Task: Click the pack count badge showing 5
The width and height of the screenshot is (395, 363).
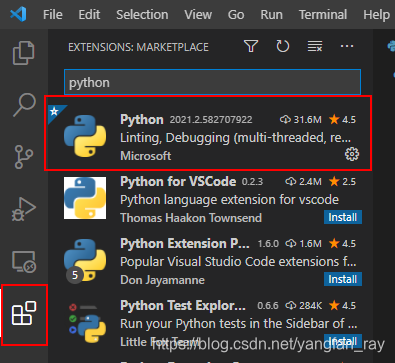Action: click(75, 275)
